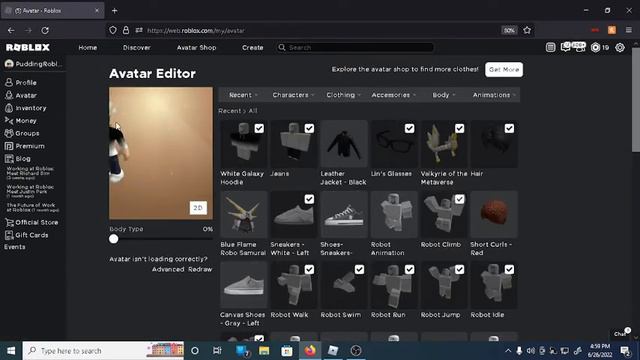Reload the page in browser
Viewport: 640px width, 360px height.
pos(45,30)
